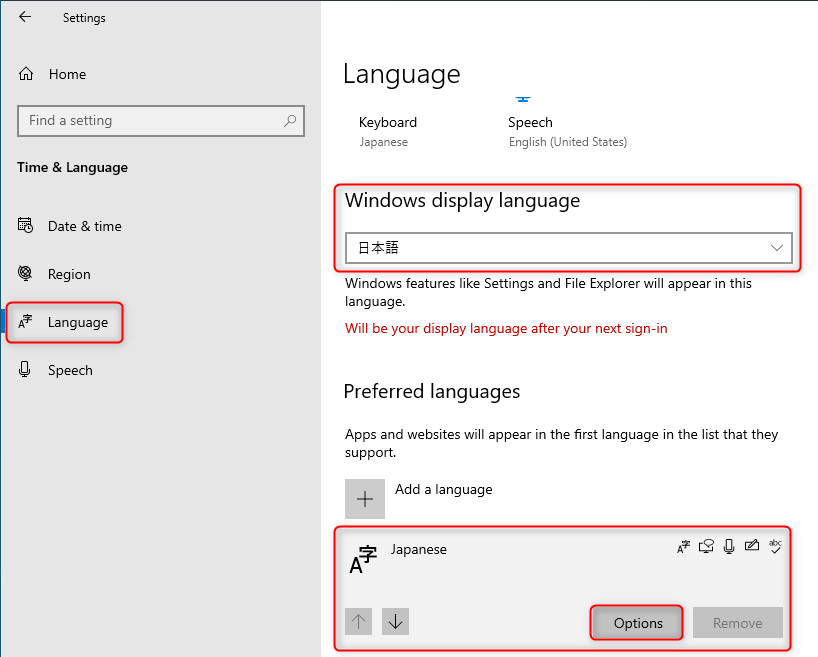Image resolution: width=818 pixels, height=657 pixels.
Task: Click the display language feature icon
Action: [684, 546]
